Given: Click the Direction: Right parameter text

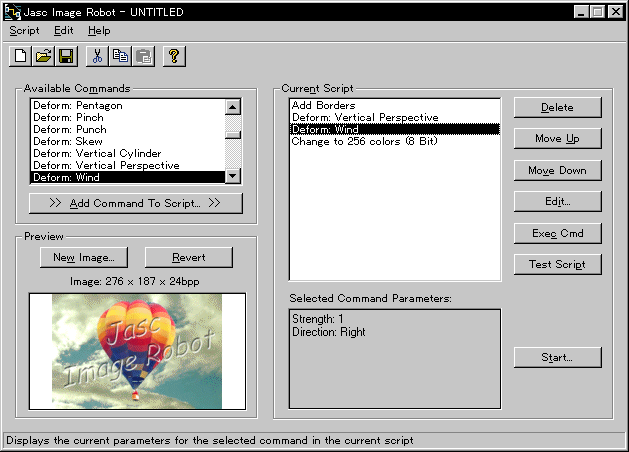Looking at the screenshot, I should (x=329, y=332).
